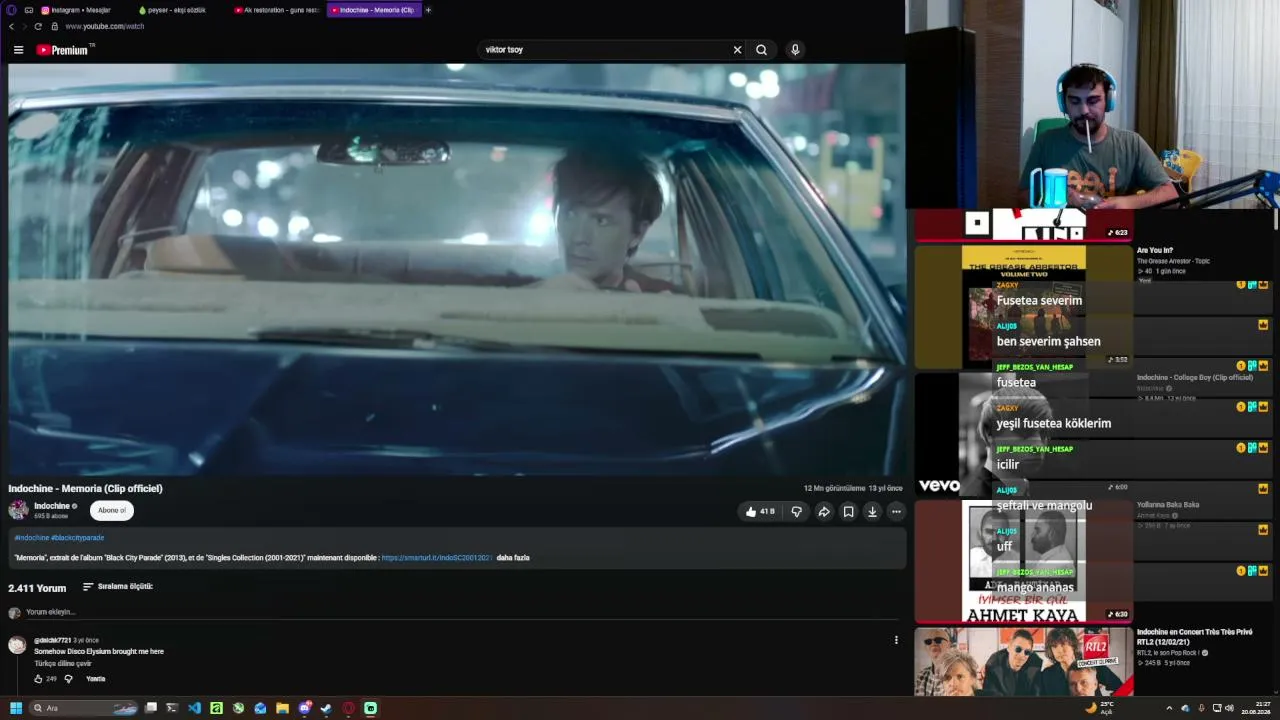This screenshot has height=720, width=1280.
Task: Open the comment's three-dot options menu
Action: tap(896, 640)
